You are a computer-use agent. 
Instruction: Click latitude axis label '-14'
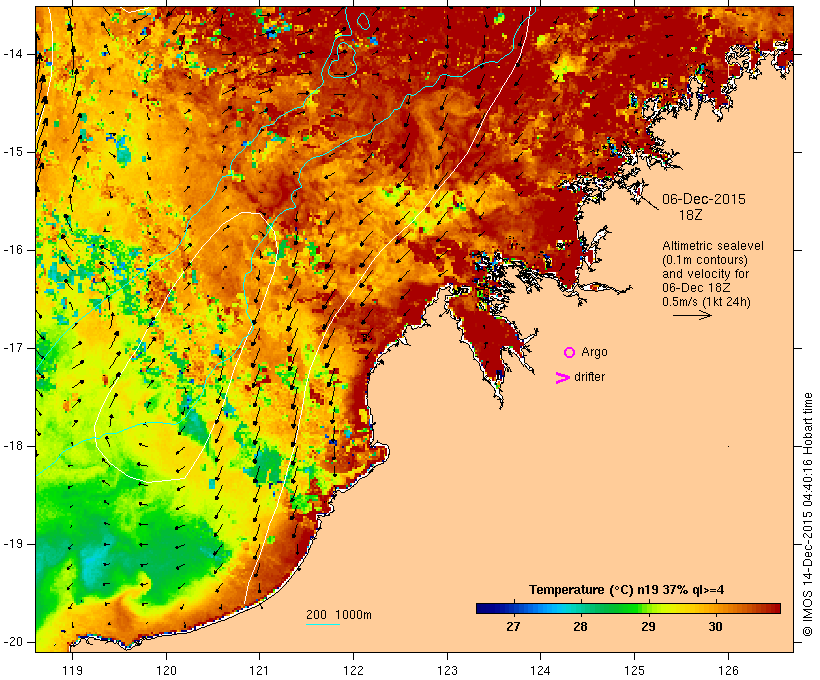point(13,54)
